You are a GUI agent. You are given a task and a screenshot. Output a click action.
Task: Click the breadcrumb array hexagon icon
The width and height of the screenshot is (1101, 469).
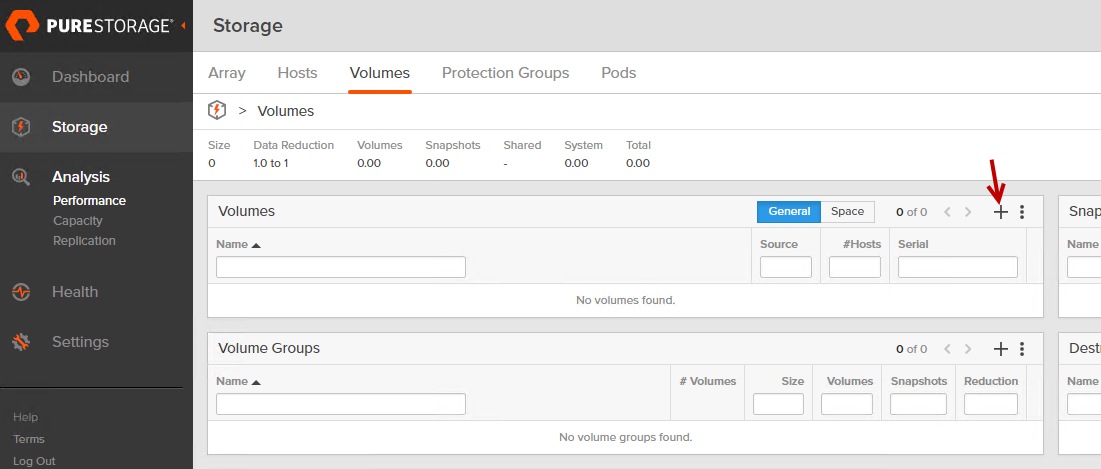click(x=217, y=110)
